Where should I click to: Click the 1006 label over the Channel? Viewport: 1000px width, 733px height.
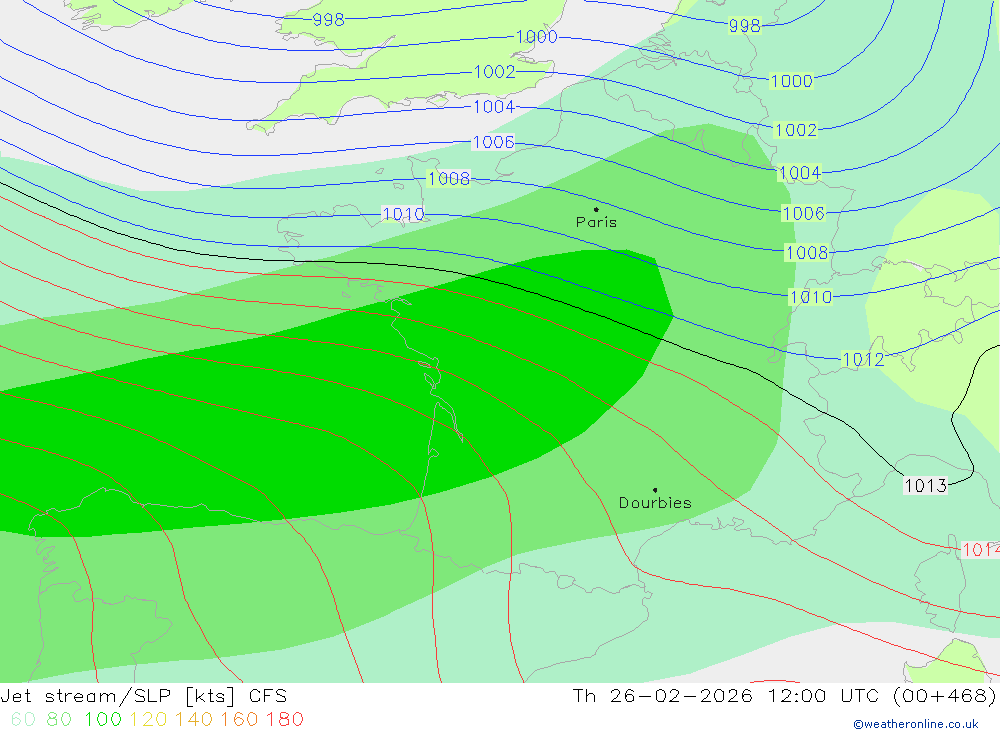493,142
